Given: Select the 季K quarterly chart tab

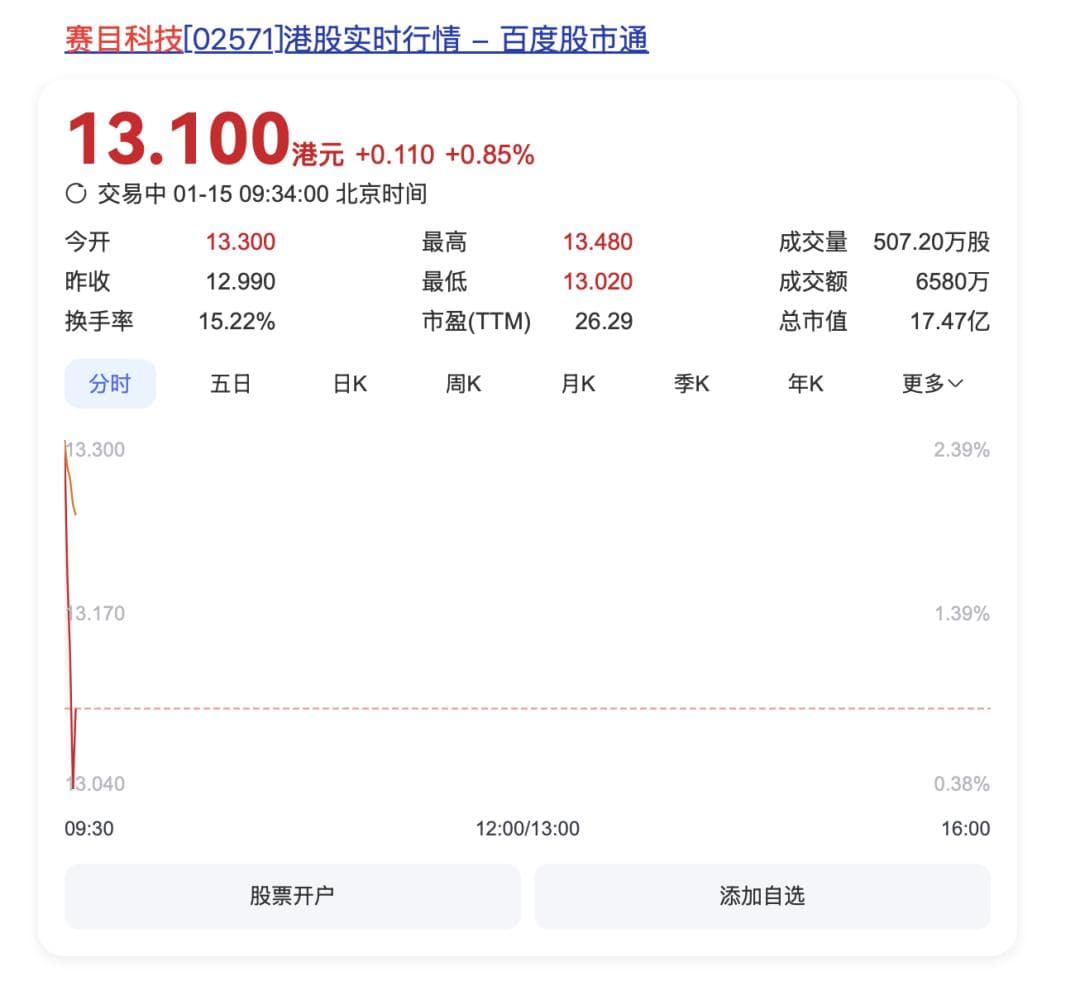Looking at the screenshot, I should pos(691,384).
